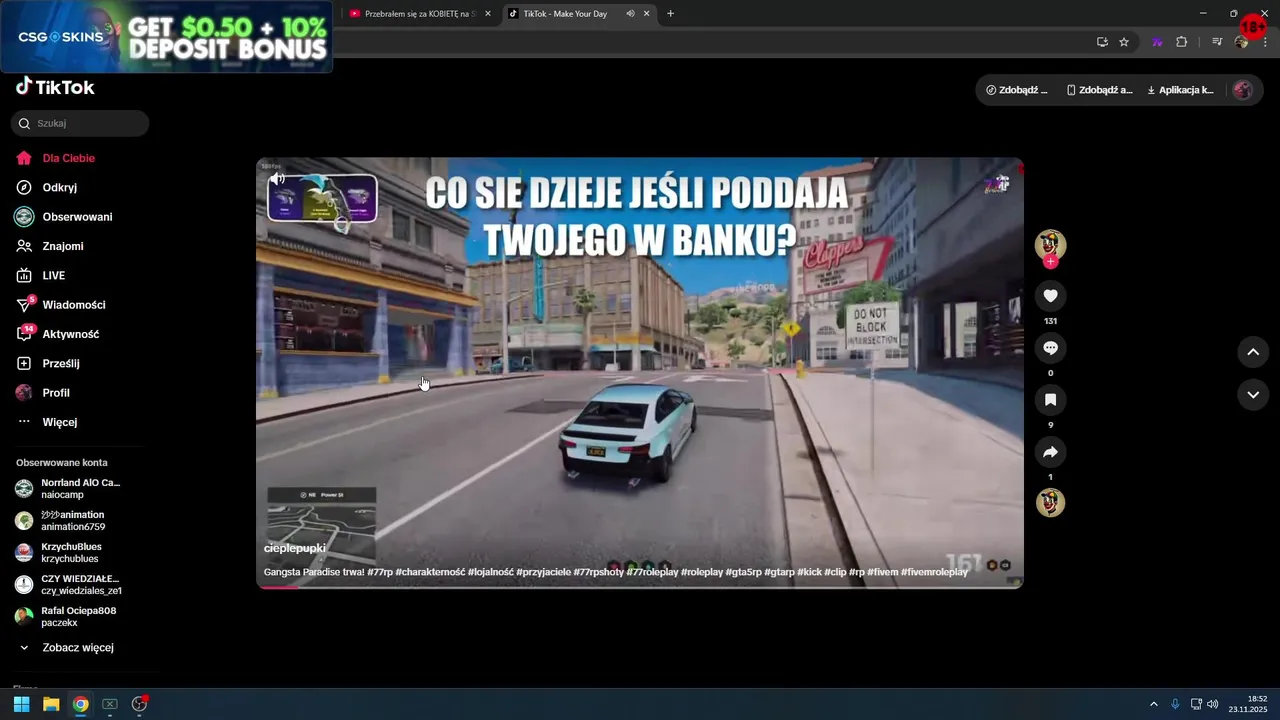The height and width of the screenshot is (720, 1280).
Task: Click the first Zdobądź... coin button
Action: (1016, 90)
